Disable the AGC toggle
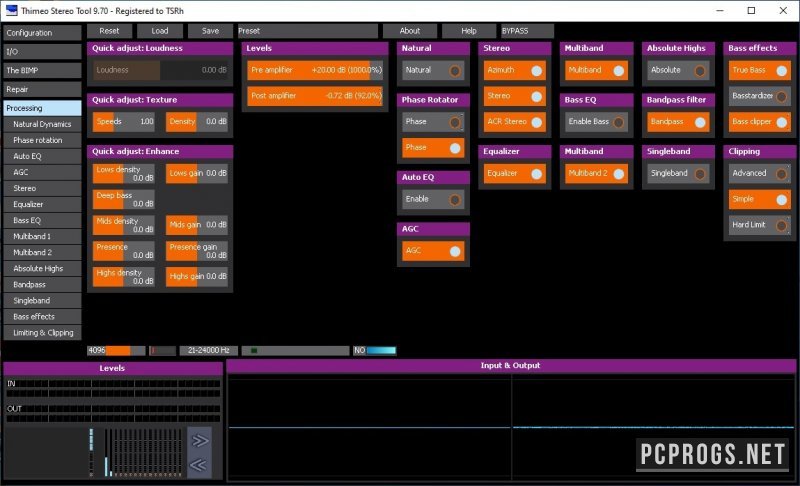 coord(433,251)
